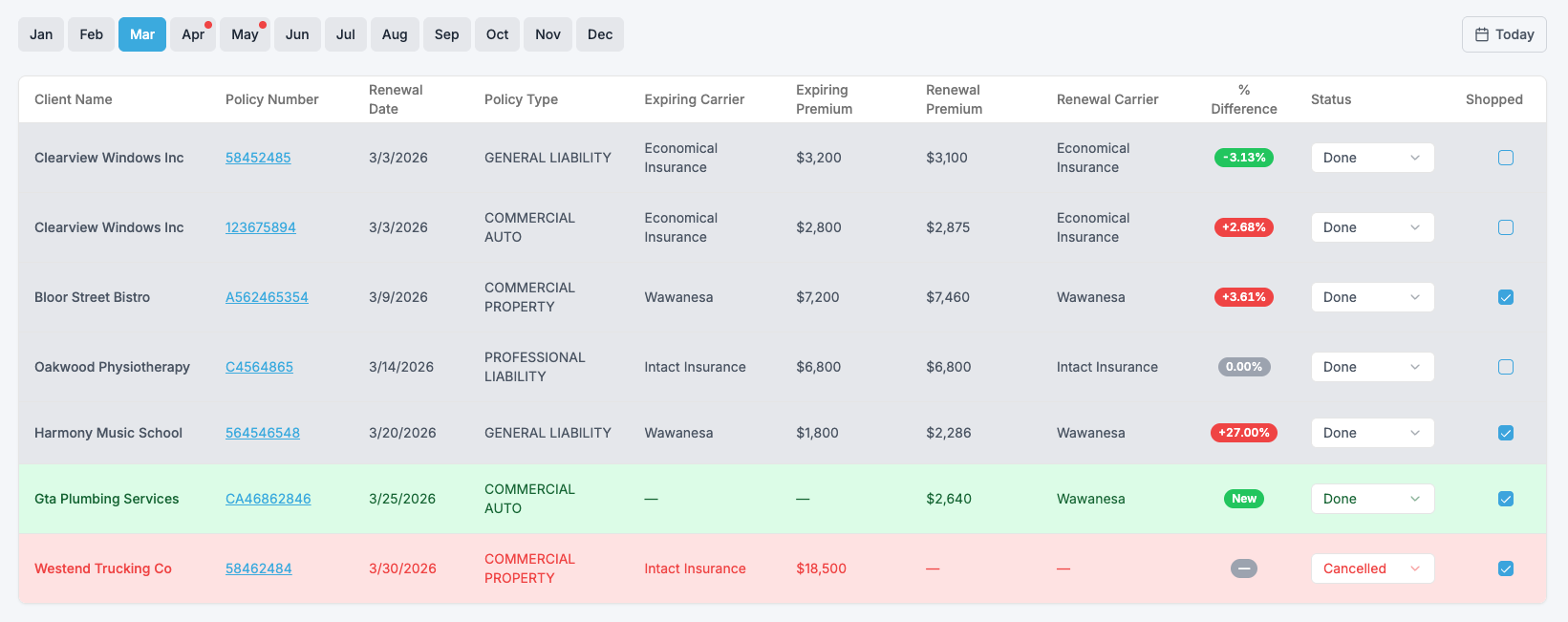1568x622 pixels.
Task: Click the Renewal Date column header
Action: tap(396, 99)
